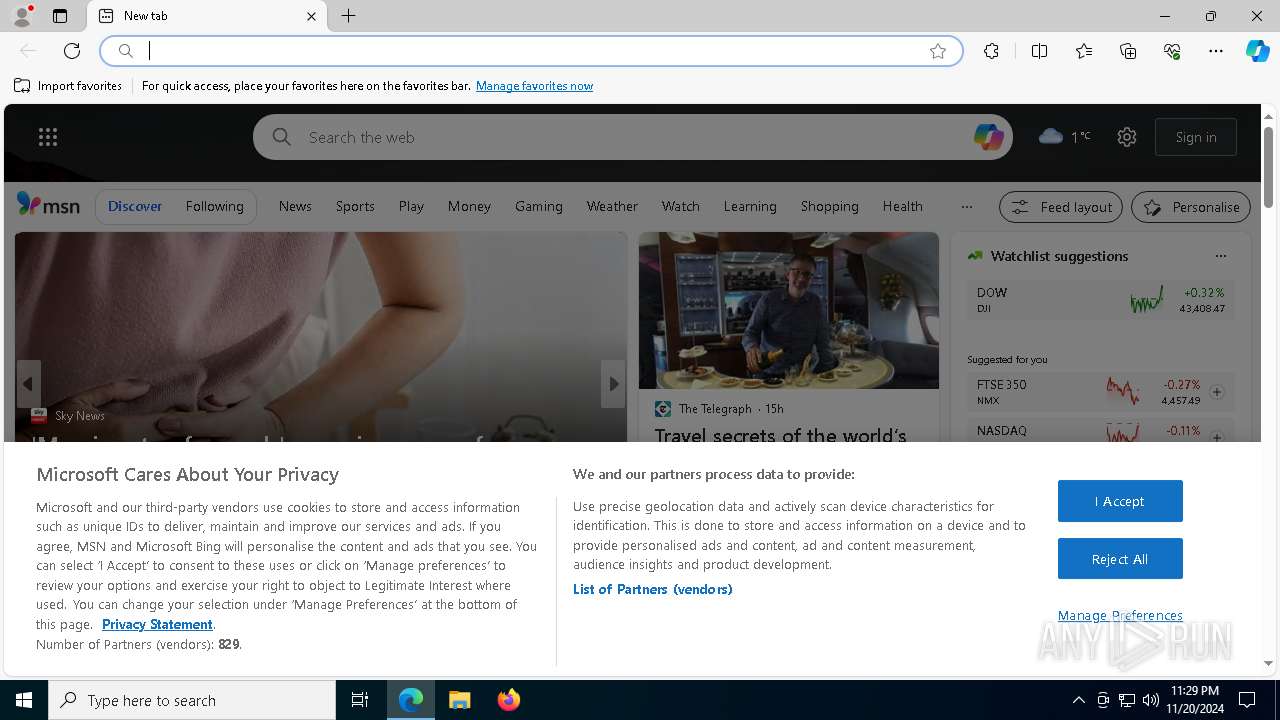Open the Edge profile icon
Image resolution: width=1280 pixels, height=720 pixels.
pyautogui.click(x=21, y=16)
